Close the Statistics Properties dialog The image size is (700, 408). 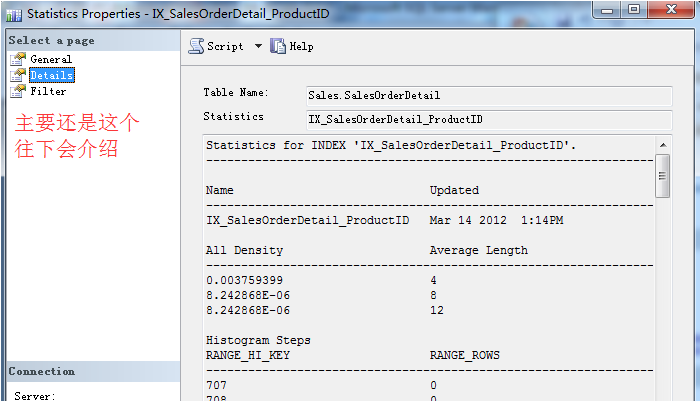tap(669, 11)
